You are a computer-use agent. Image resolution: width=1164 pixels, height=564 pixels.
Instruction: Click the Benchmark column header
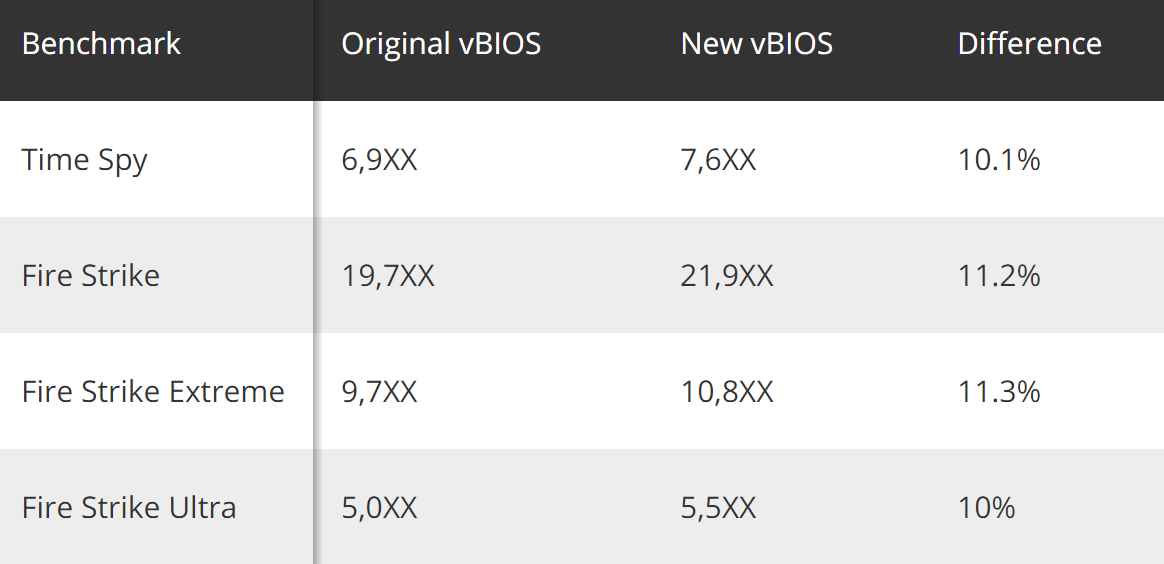pos(101,44)
